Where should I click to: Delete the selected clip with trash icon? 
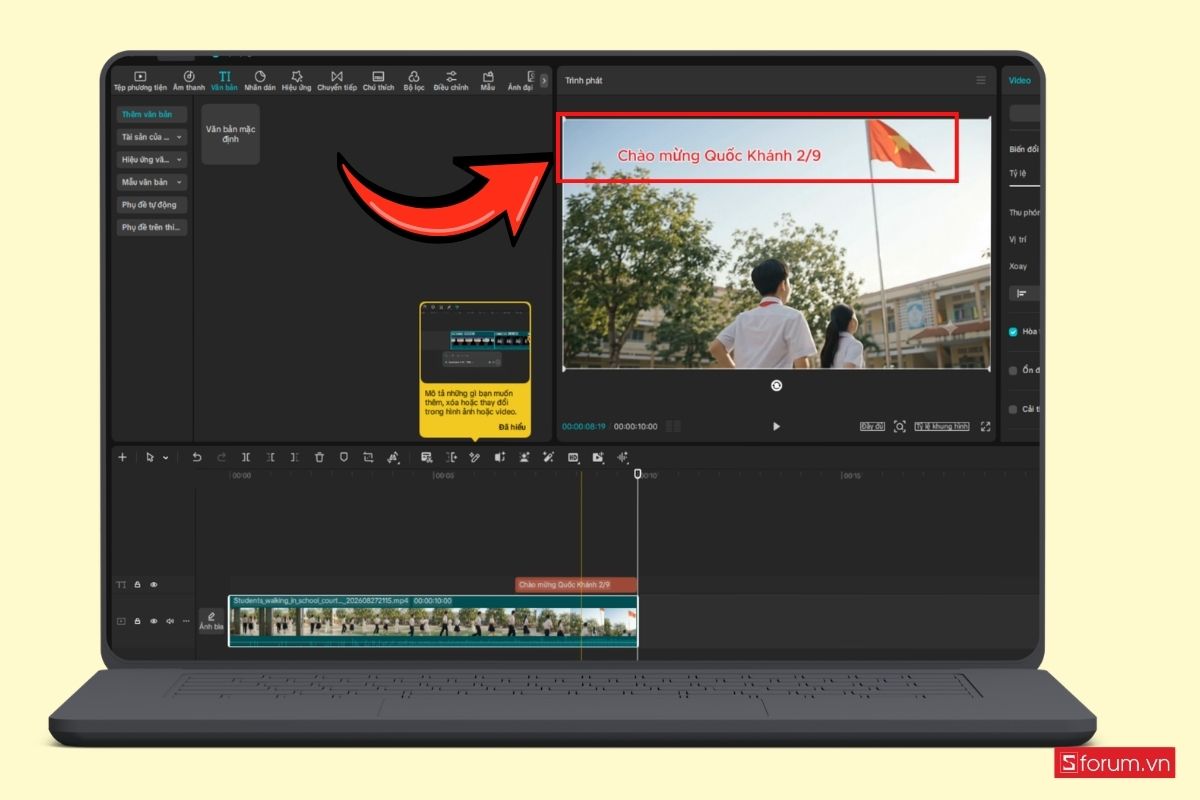tap(319, 457)
